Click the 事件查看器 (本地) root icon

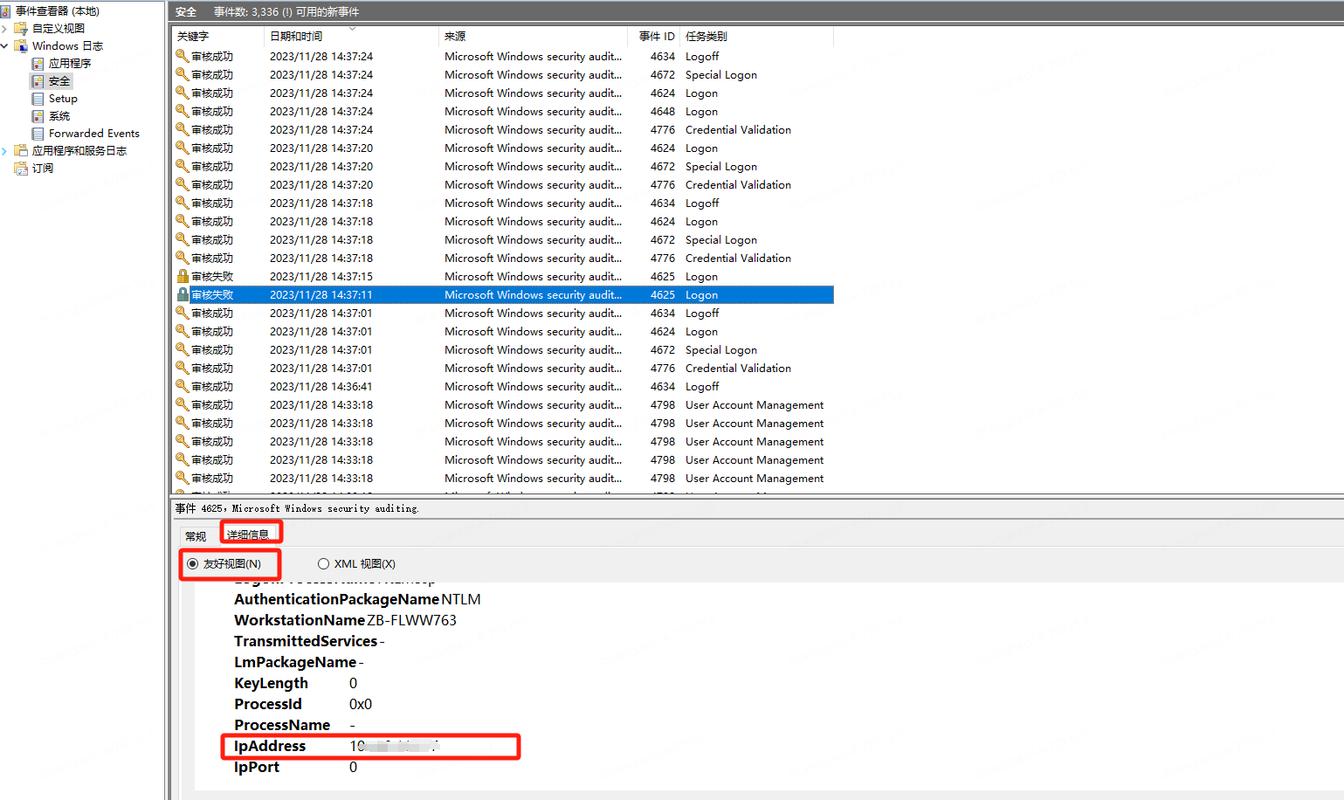tap(7, 11)
